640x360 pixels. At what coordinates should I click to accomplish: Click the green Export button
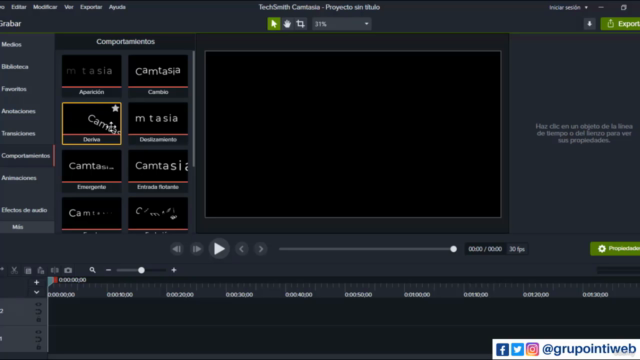pyautogui.click(x=620, y=24)
